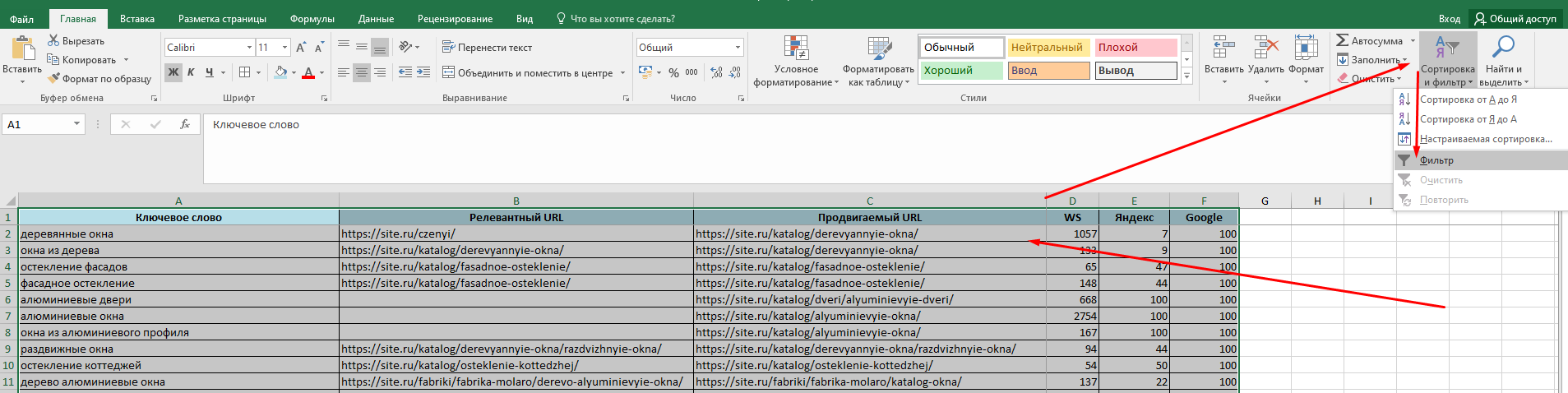The width and height of the screenshot is (1568, 393).
Task: Decrease indent icon
Action: click(405, 72)
